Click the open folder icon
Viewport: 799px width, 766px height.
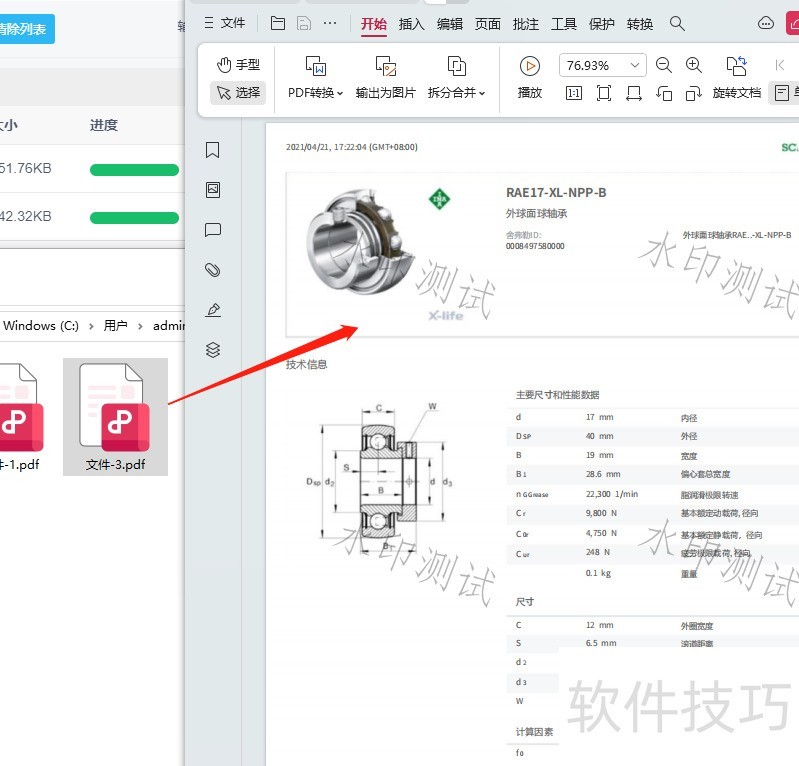click(x=278, y=23)
